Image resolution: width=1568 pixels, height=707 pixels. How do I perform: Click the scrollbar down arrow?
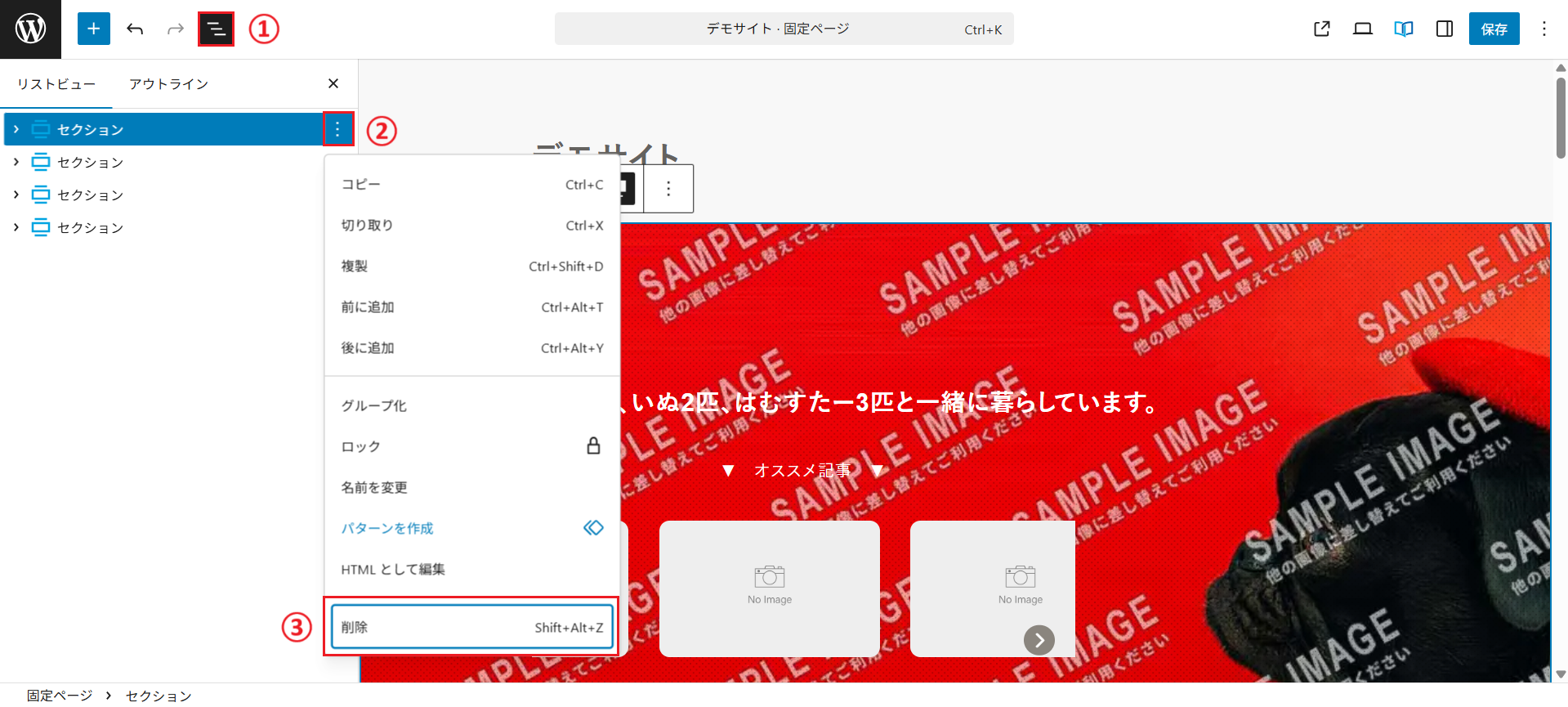coord(1561,674)
